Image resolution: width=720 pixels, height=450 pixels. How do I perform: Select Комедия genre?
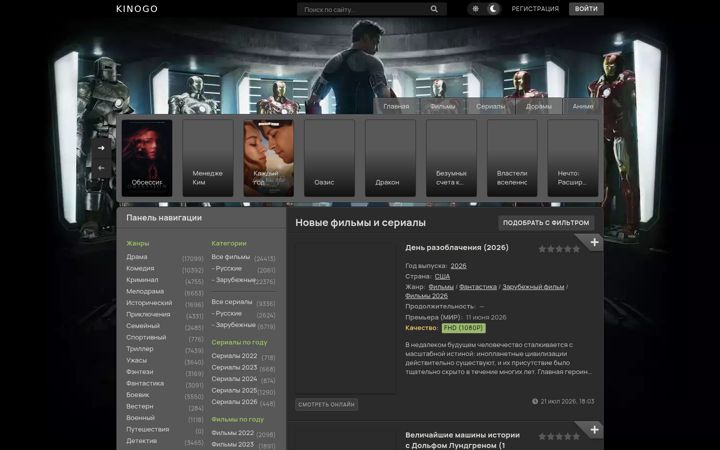[140, 268]
